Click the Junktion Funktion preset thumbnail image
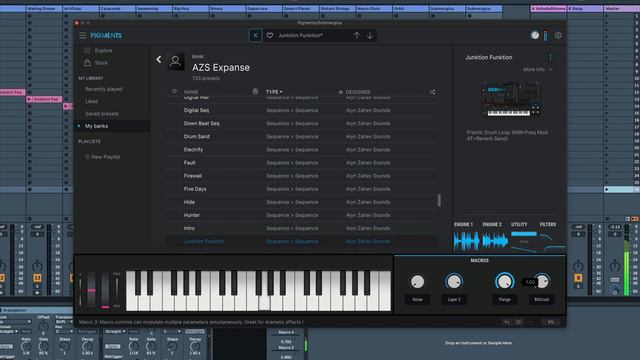The image size is (640, 360). (511, 99)
